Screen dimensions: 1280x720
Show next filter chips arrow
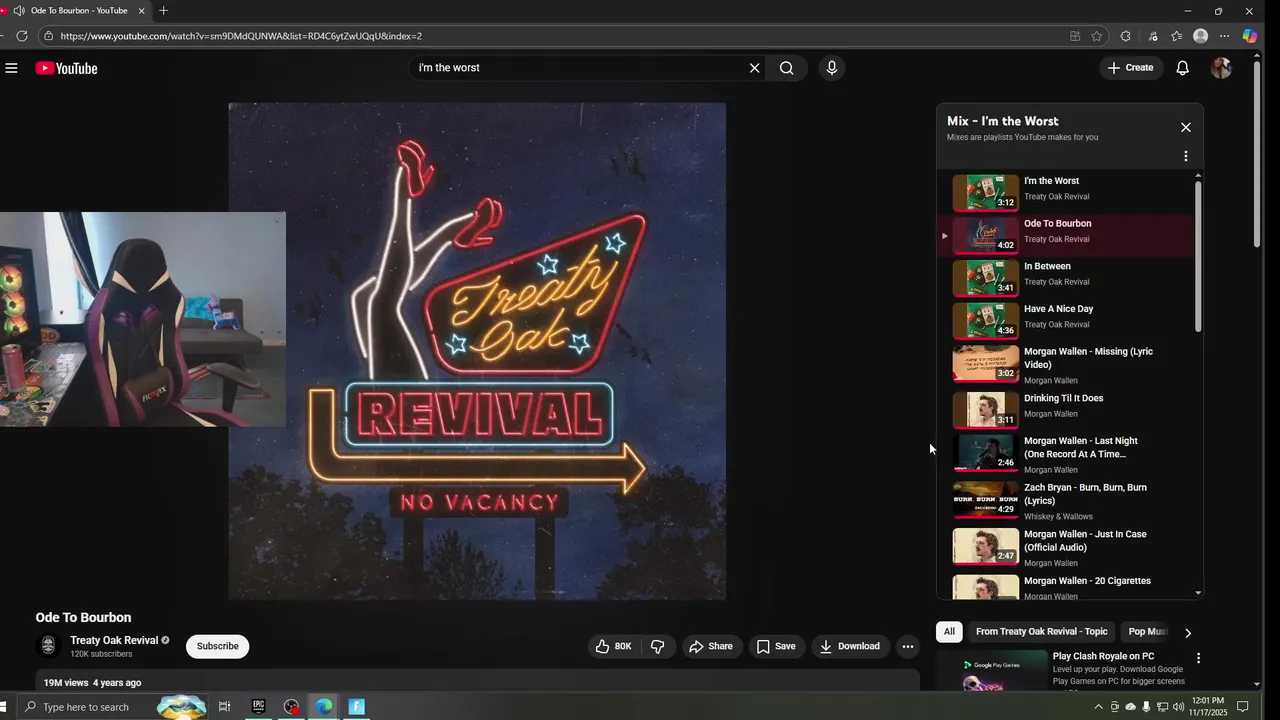(x=1187, y=633)
